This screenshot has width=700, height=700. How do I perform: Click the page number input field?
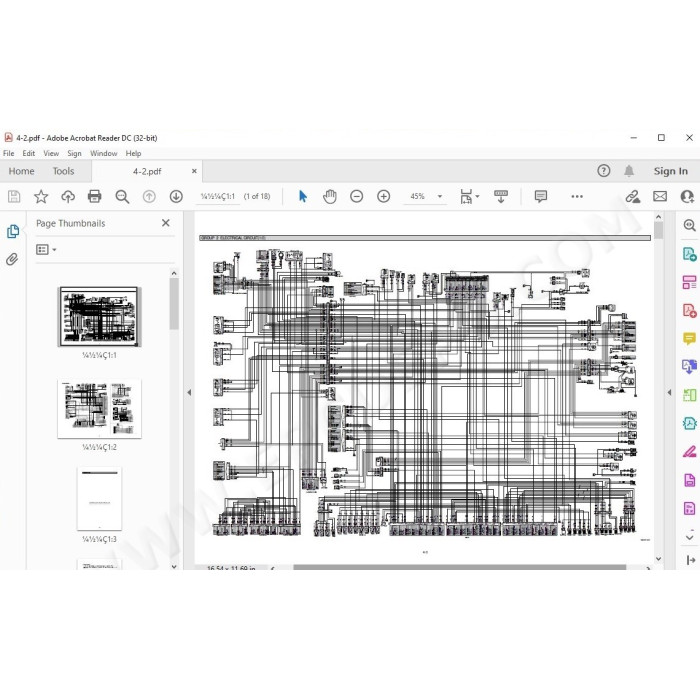point(218,196)
